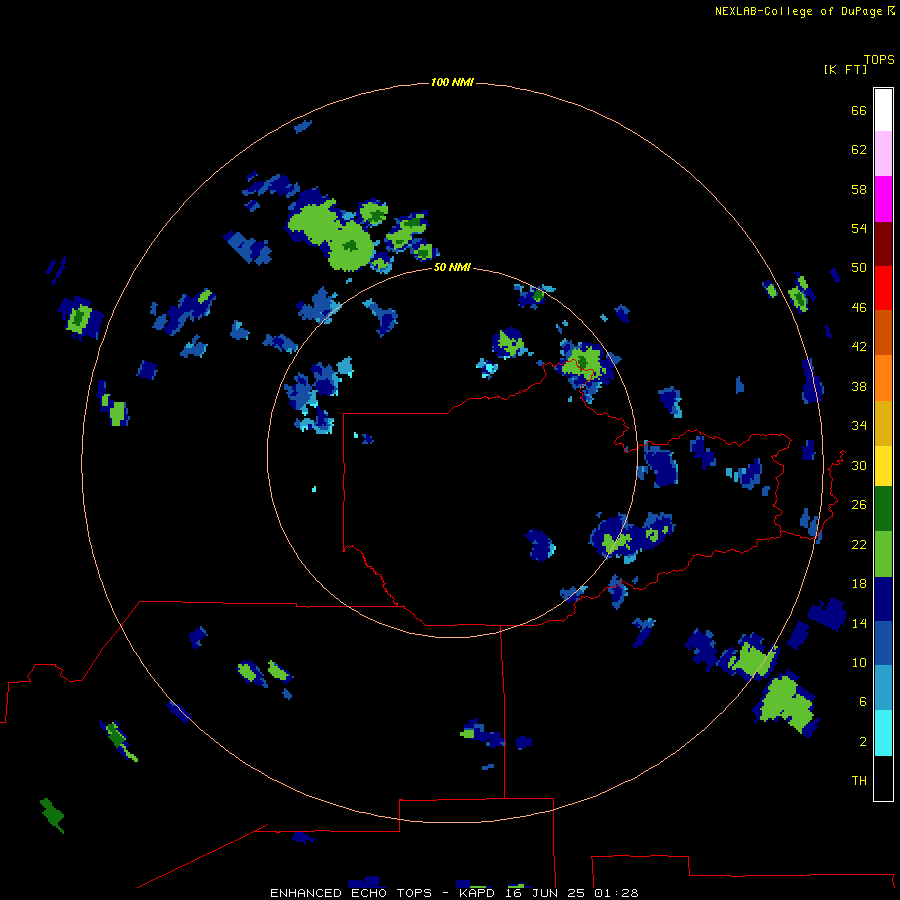The image size is (900, 900).
Task: Click the legend value '30'
Action: tap(859, 466)
